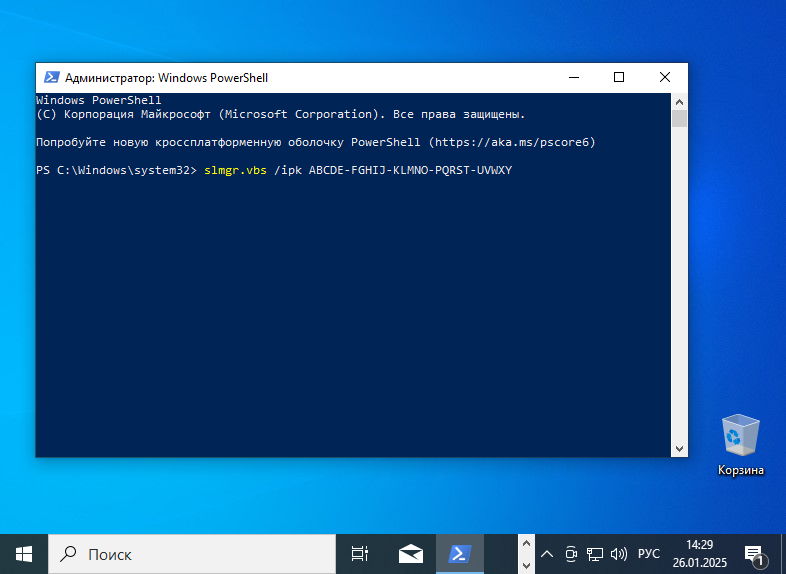Image resolution: width=786 pixels, height=574 pixels.
Task: Click the Поиск search box on the taskbar
Action: point(192,553)
